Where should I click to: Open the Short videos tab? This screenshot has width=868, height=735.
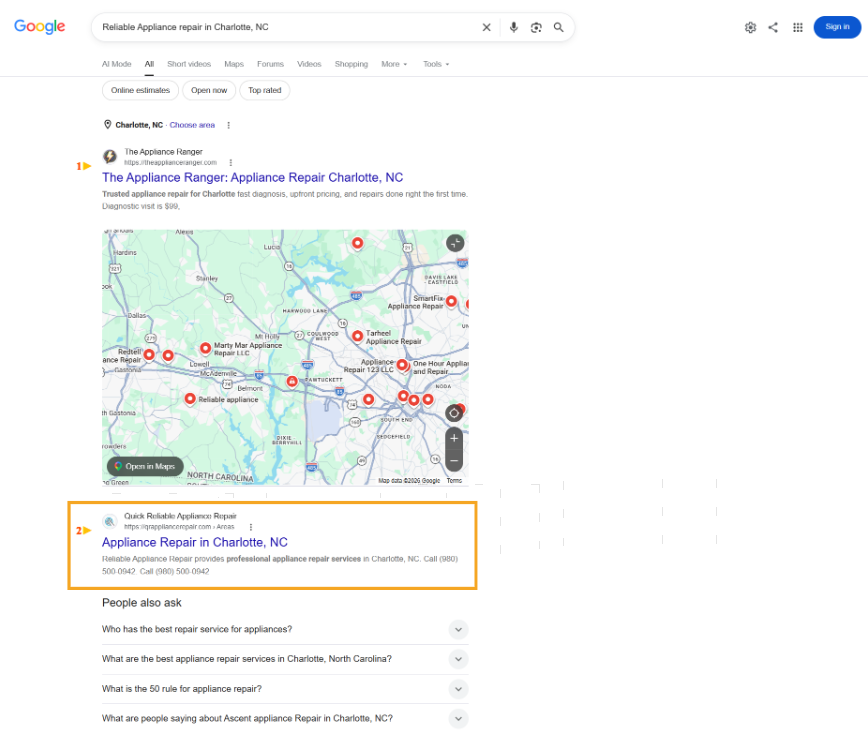[189, 64]
